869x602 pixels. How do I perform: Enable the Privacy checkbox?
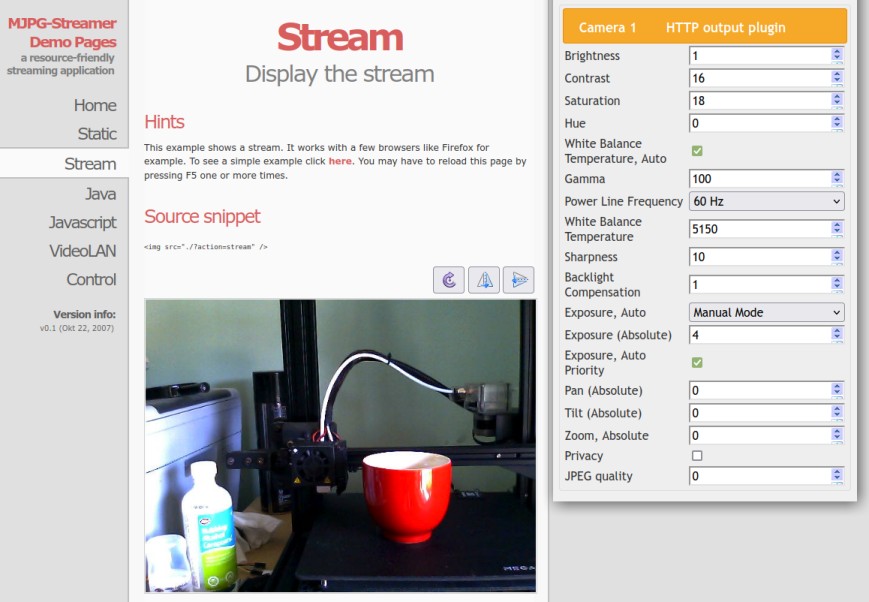pyautogui.click(x=697, y=456)
